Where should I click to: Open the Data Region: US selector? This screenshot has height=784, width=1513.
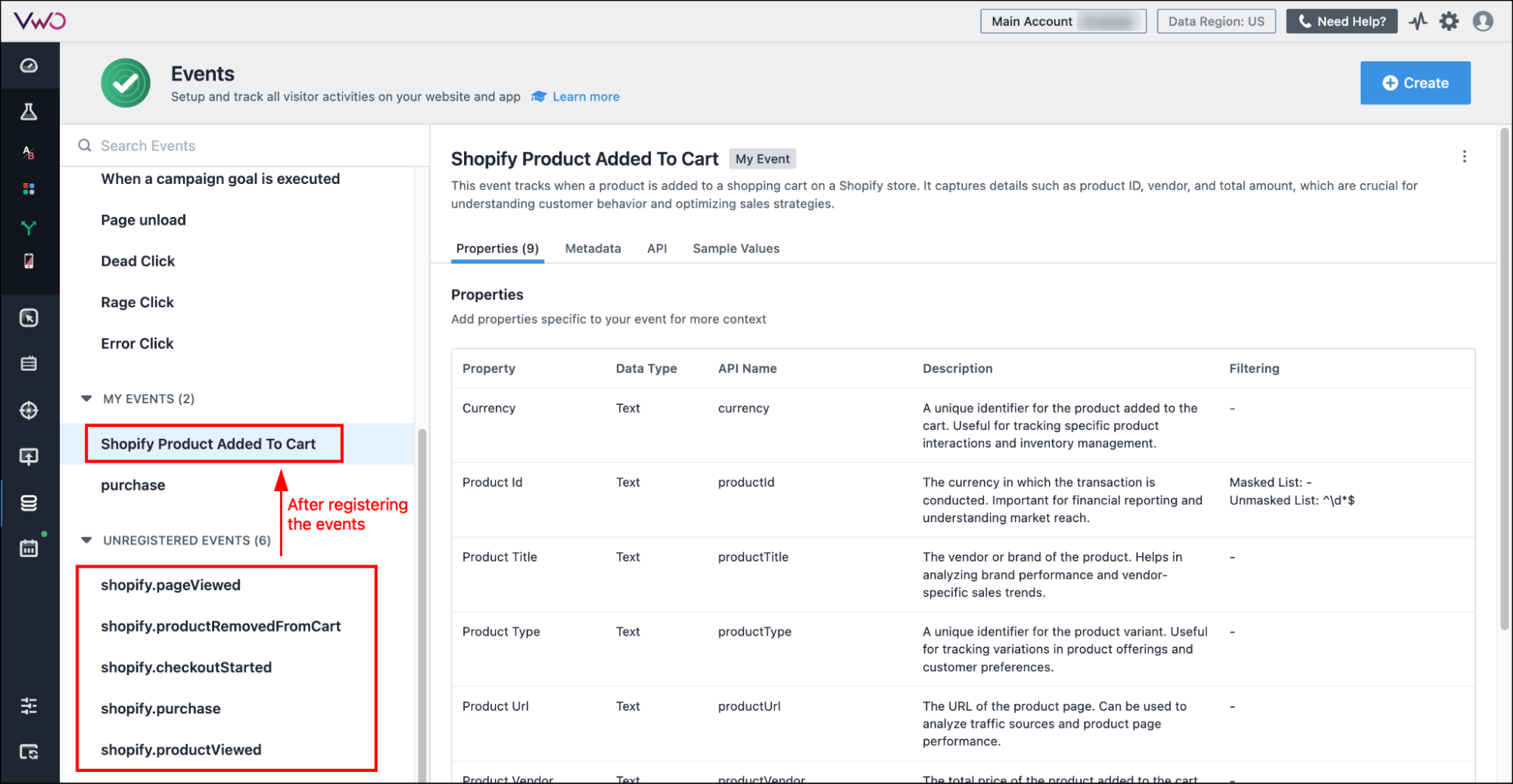pos(1216,21)
